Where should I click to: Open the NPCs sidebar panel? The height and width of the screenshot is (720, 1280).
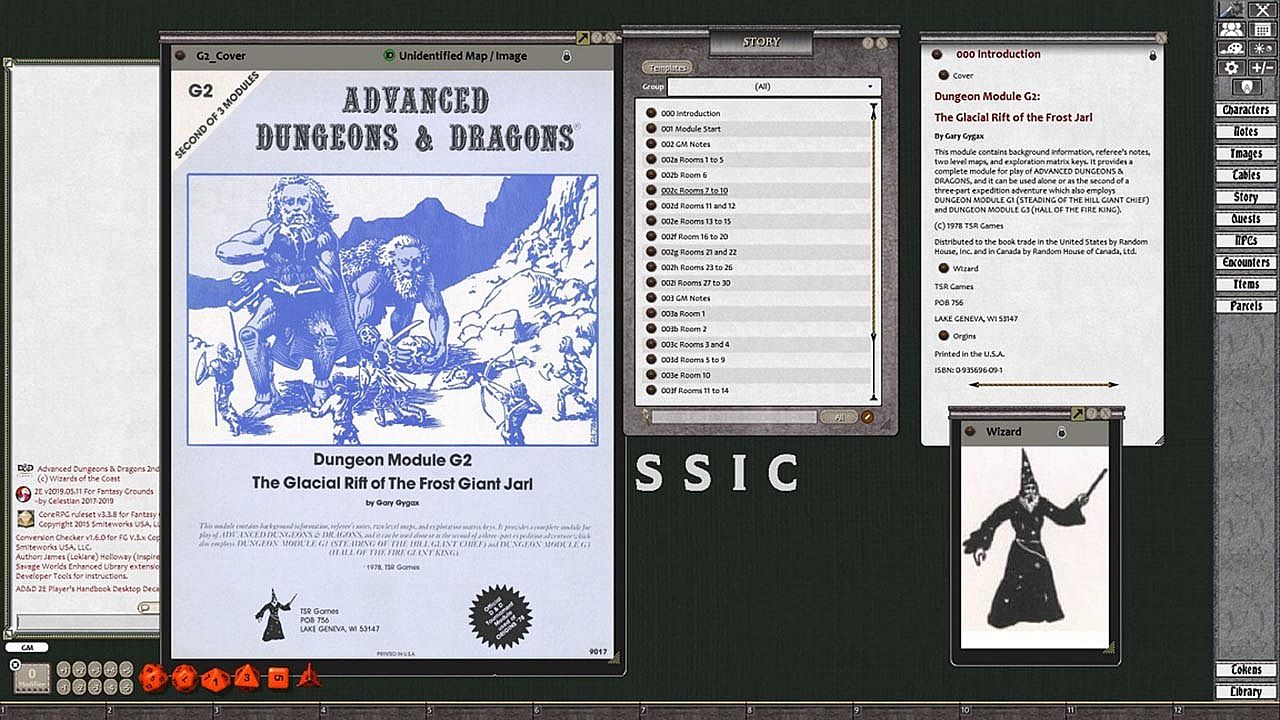pyautogui.click(x=1245, y=241)
